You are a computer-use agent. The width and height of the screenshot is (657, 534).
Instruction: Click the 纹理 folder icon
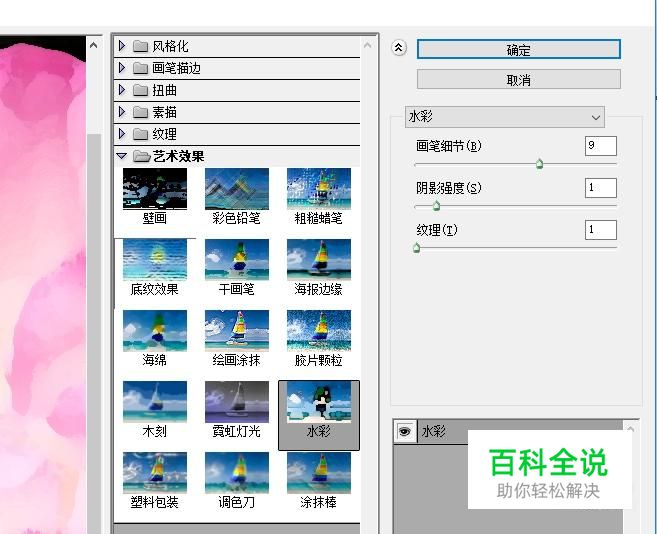click(x=141, y=134)
